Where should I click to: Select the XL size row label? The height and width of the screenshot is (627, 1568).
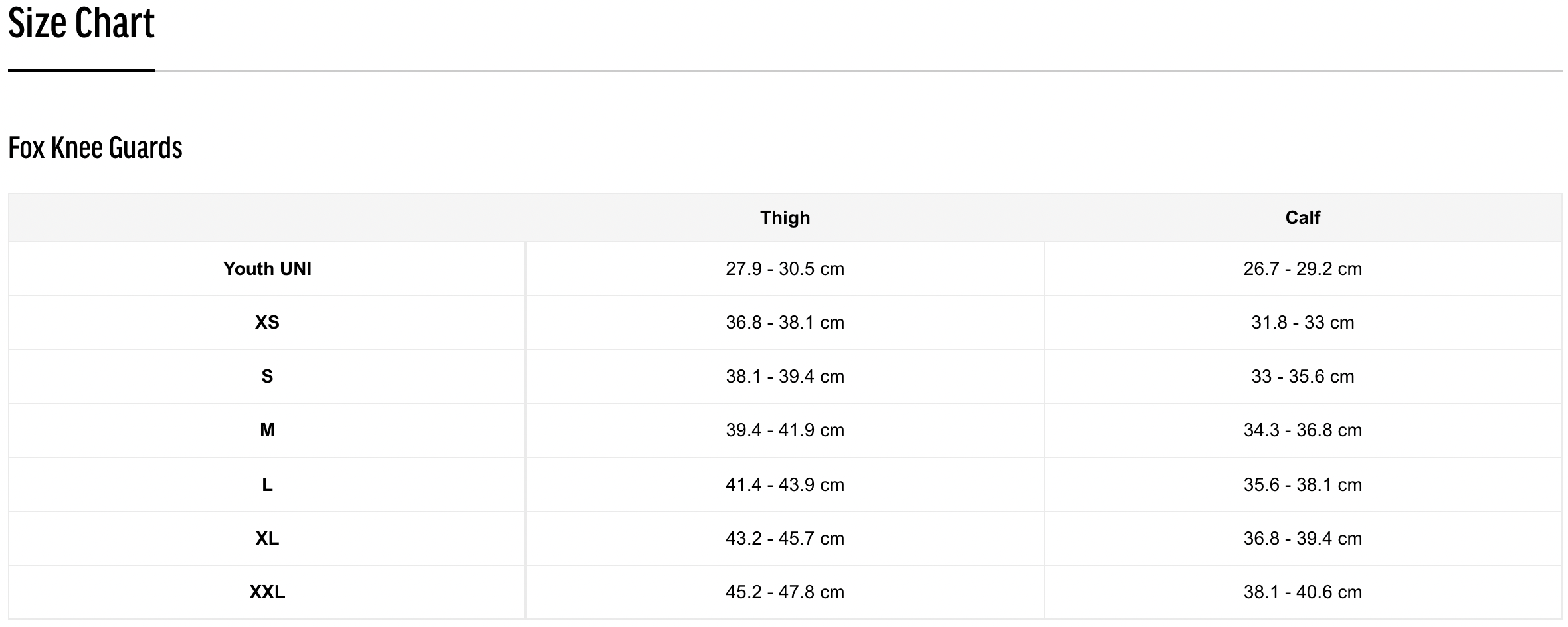(x=267, y=538)
